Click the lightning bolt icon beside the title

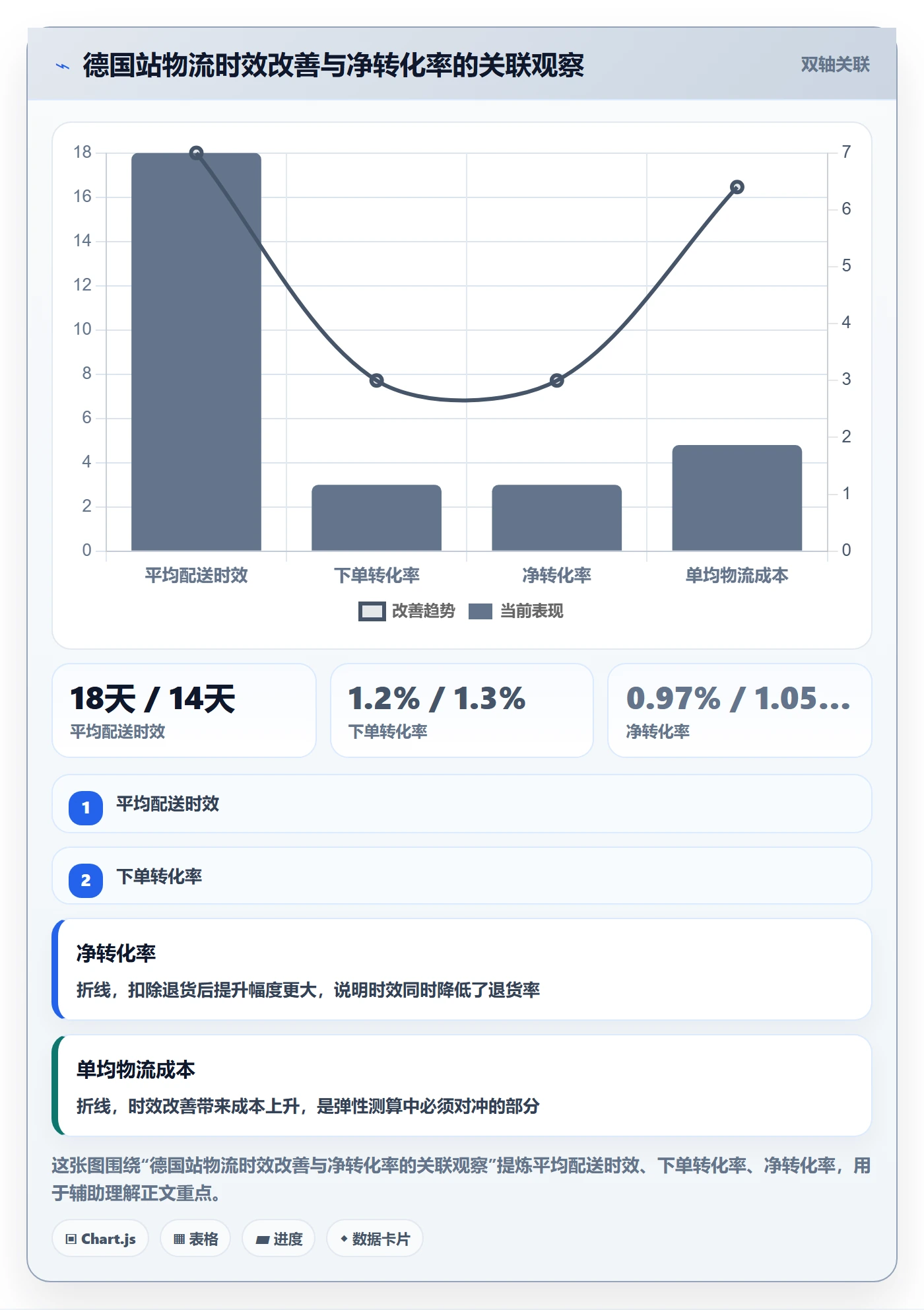63,66
